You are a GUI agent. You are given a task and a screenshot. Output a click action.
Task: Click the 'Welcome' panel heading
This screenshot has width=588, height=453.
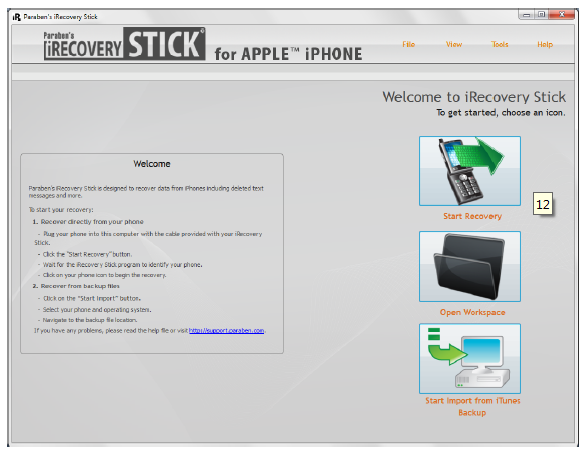(152, 164)
